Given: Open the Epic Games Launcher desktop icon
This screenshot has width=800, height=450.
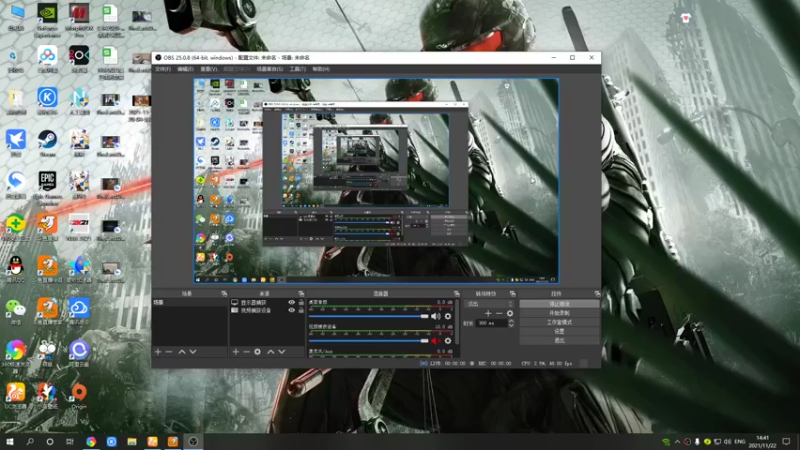Looking at the screenshot, I should [47, 188].
